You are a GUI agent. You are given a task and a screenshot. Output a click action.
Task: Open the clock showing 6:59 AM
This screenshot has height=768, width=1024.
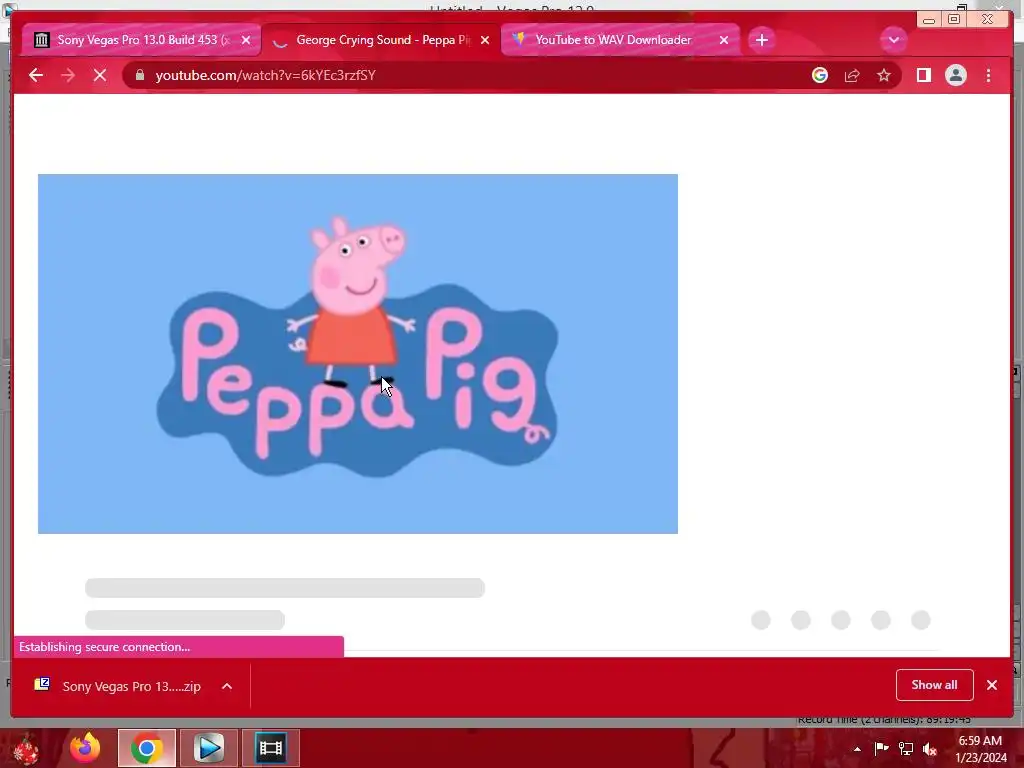pyautogui.click(x=981, y=748)
